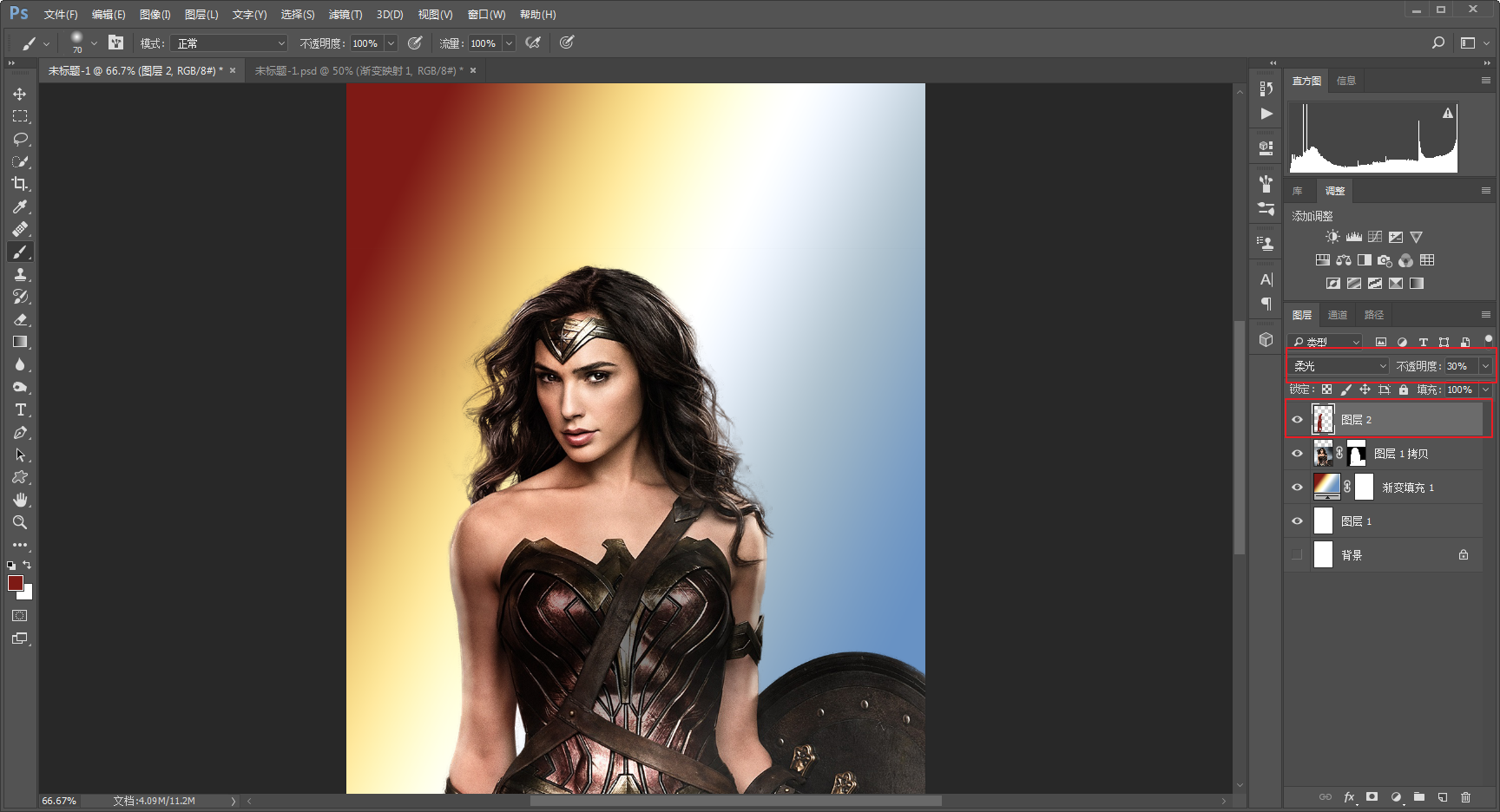Expand the 流量 flow slider arrow

click(510, 43)
